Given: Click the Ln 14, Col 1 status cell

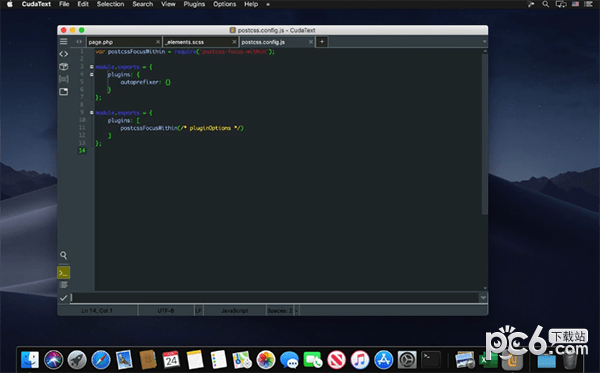Looking at the screenshot, I should point(97,311).
